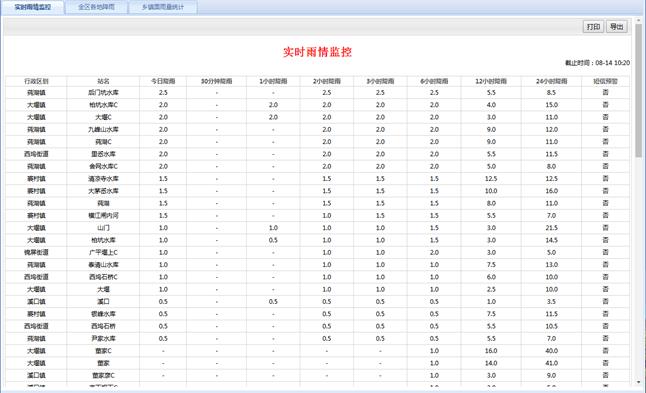Click the 30分钟降雨 column header
Image resolution: width=646 pixels, height=393 pixels.
coord(216,81)
